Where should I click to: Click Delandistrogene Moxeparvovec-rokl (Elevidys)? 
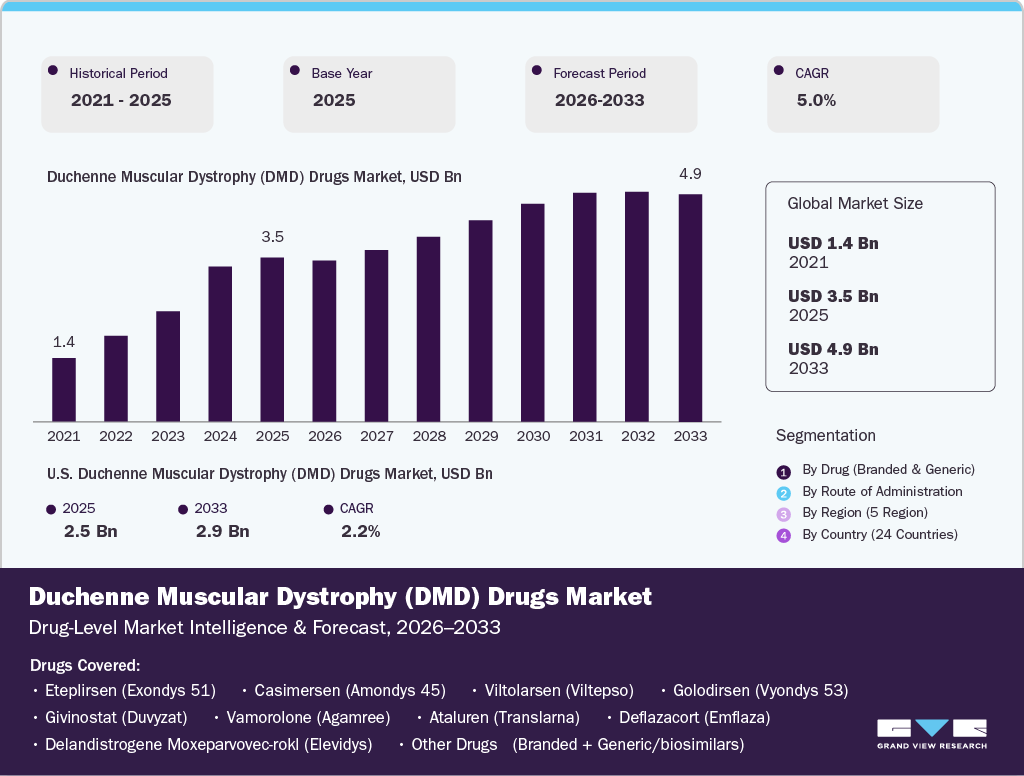click(208, 744)
